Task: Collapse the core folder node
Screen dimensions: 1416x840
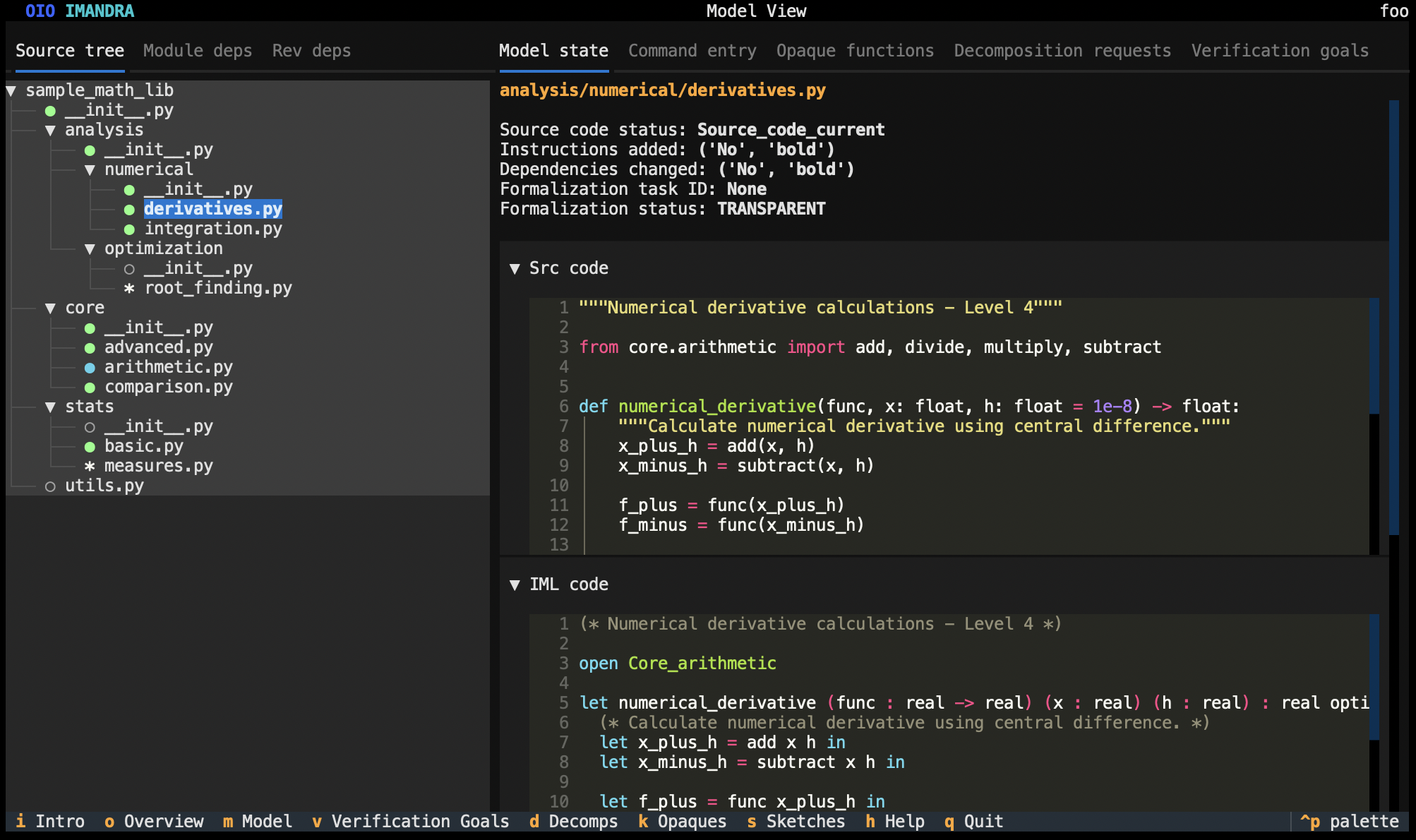Action: [50, 308]
